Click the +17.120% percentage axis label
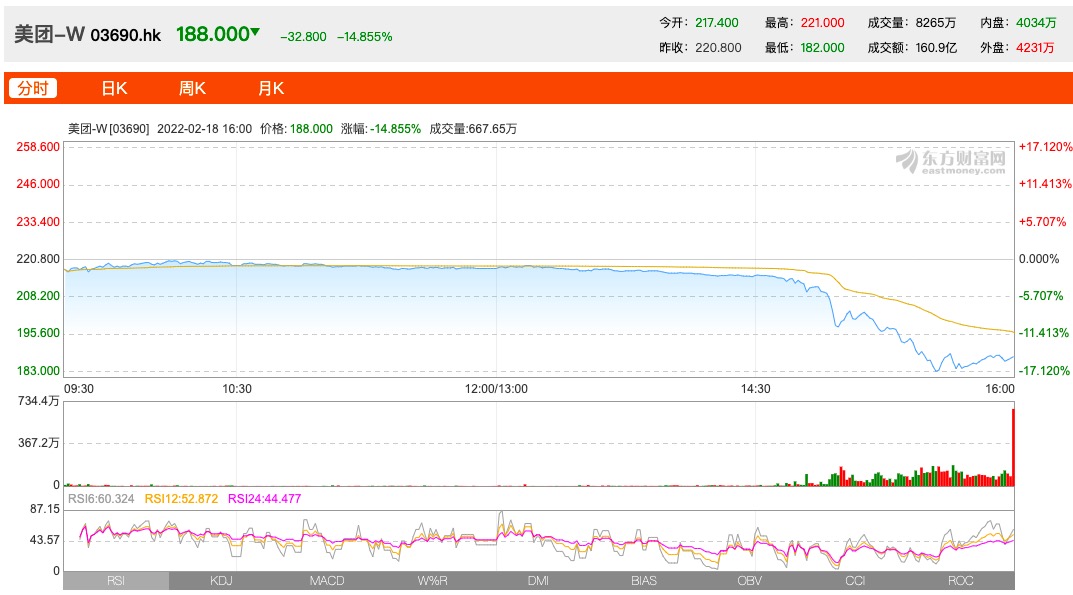Viewport: 1073px width, 595px height. pos(1045,147)
